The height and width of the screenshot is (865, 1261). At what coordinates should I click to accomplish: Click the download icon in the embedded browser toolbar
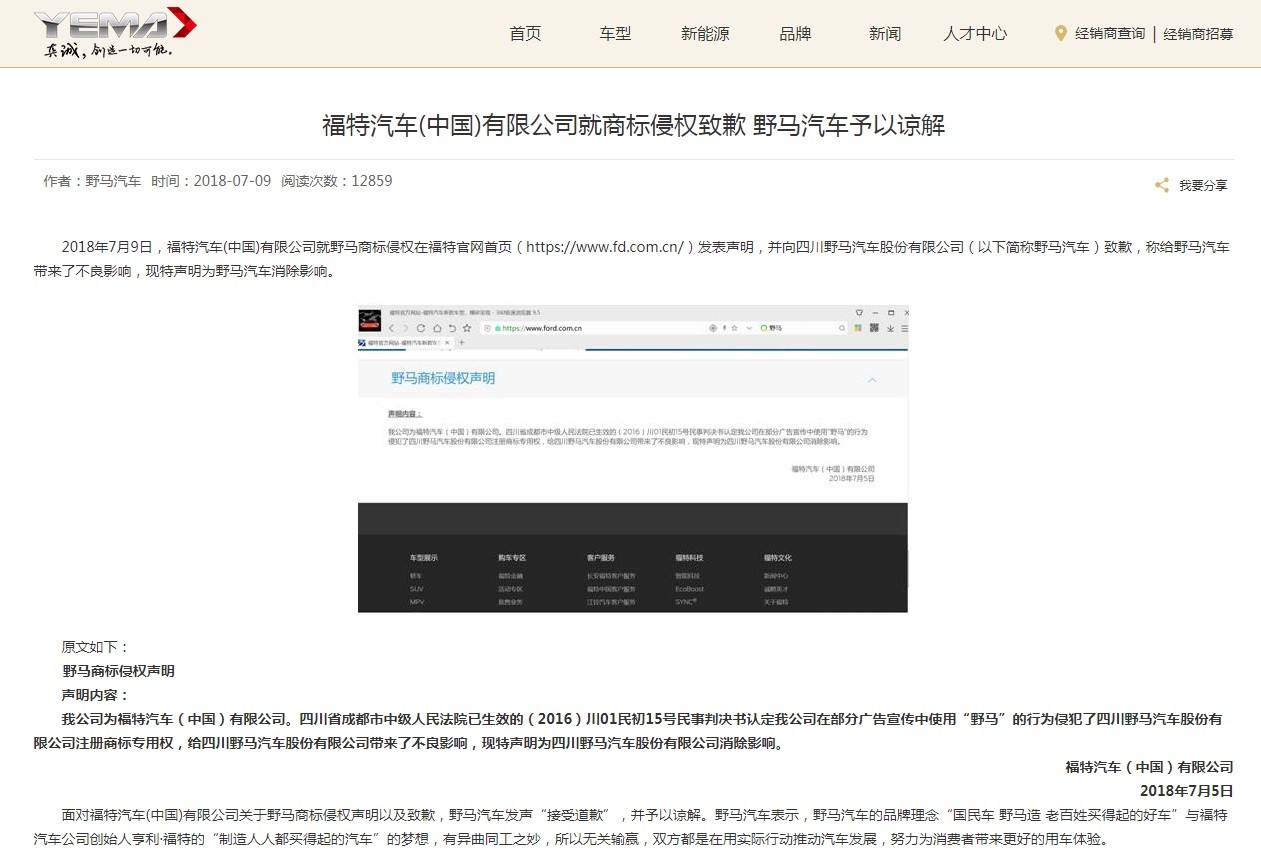coord(889,328)
